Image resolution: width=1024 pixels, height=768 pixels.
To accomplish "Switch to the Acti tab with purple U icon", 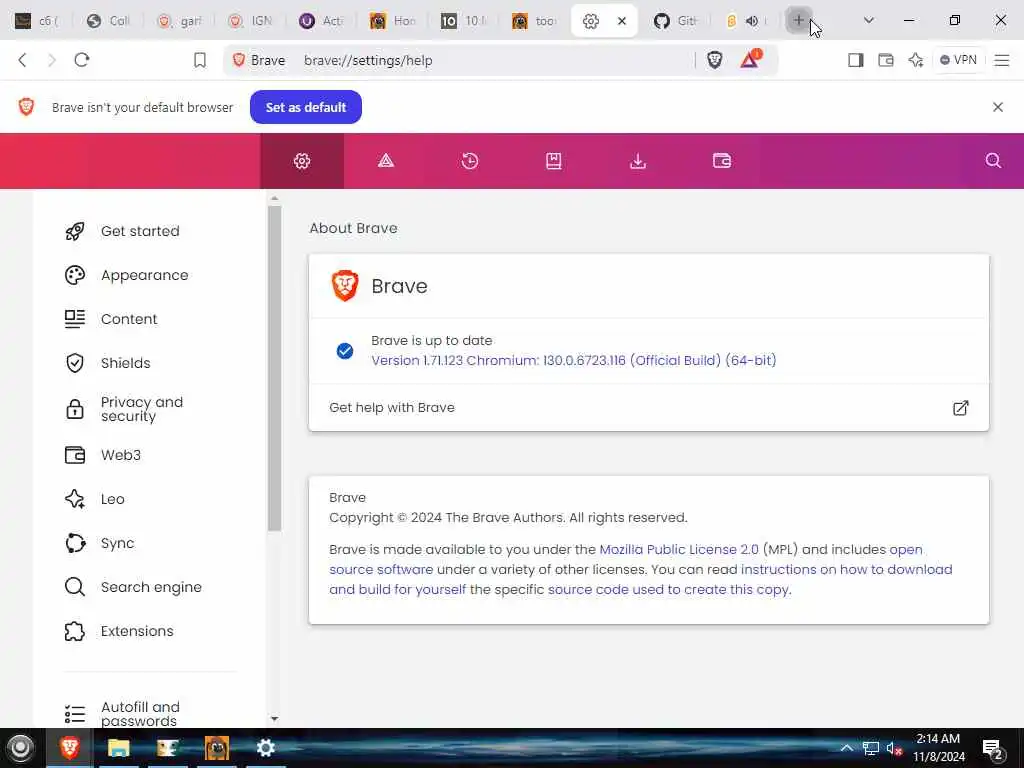I will pos(321,21).
